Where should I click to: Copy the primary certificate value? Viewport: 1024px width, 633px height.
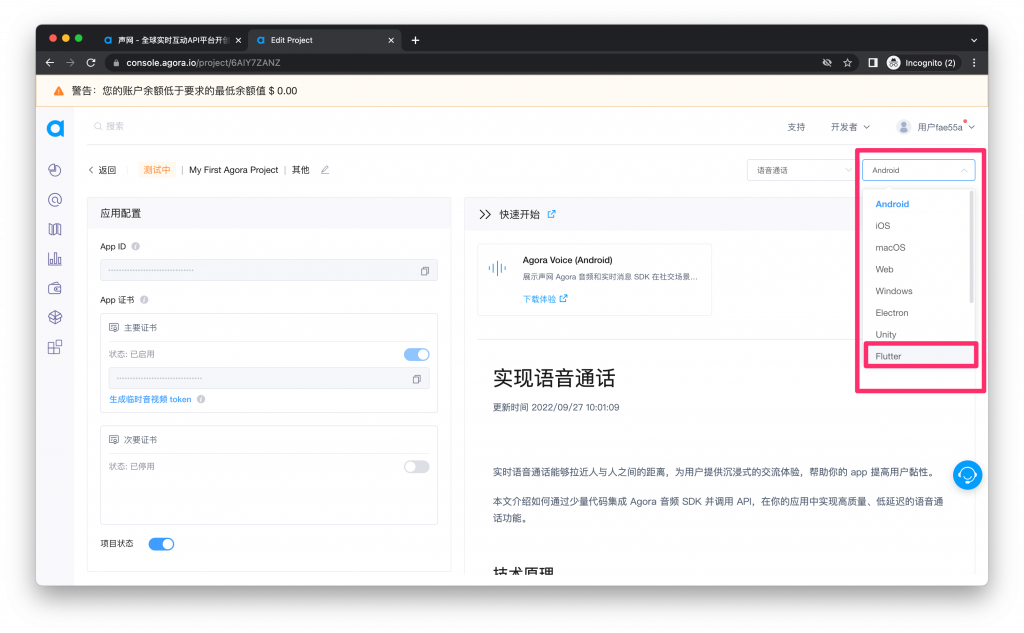click(417, 379)
